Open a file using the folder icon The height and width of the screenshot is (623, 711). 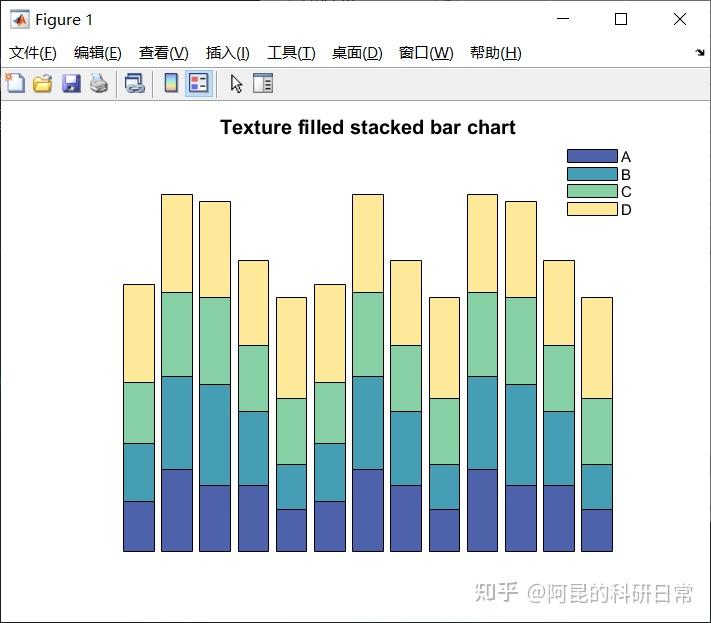[42, 83]
